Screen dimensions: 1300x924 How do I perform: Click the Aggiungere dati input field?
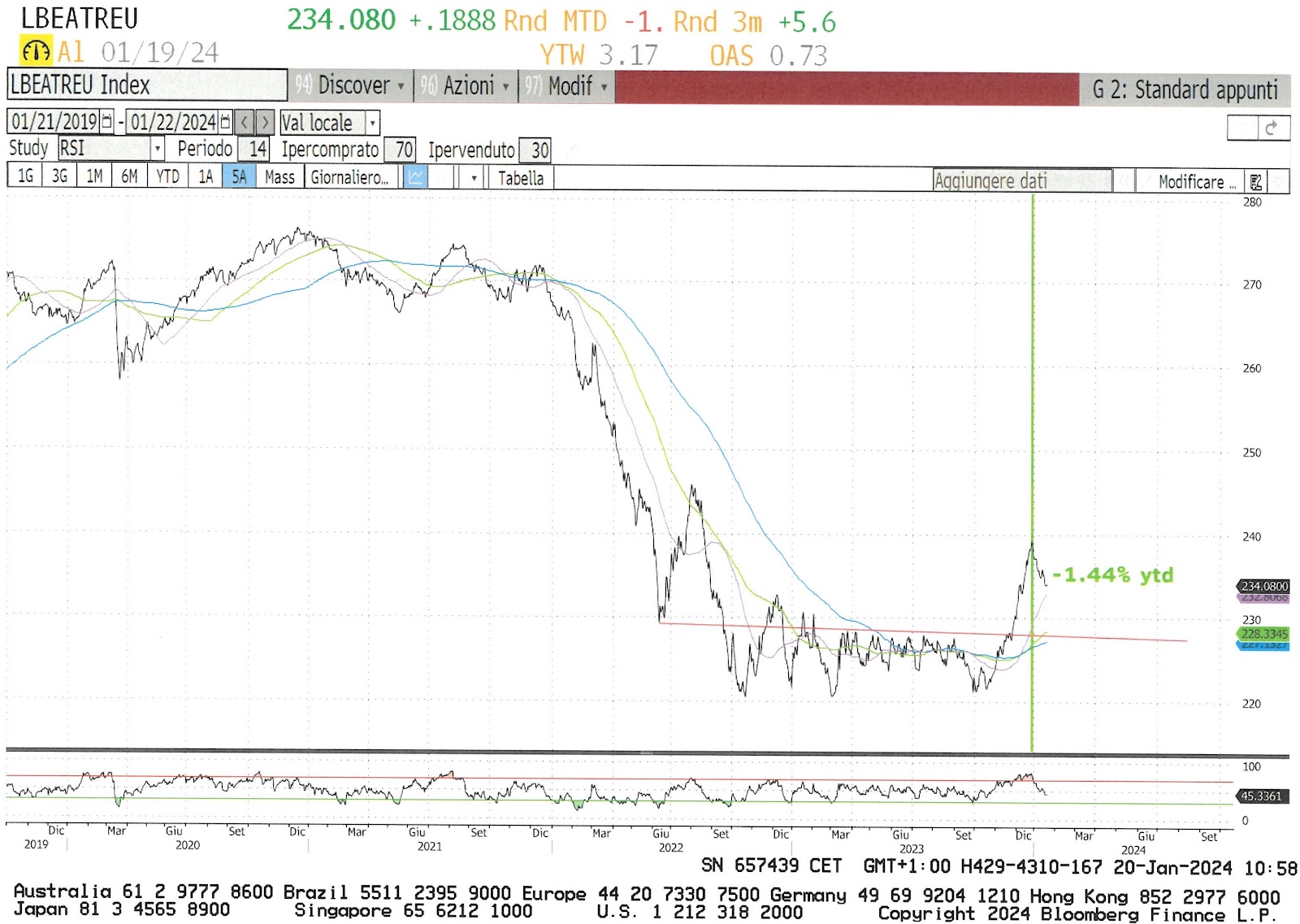pos(1023,180)
